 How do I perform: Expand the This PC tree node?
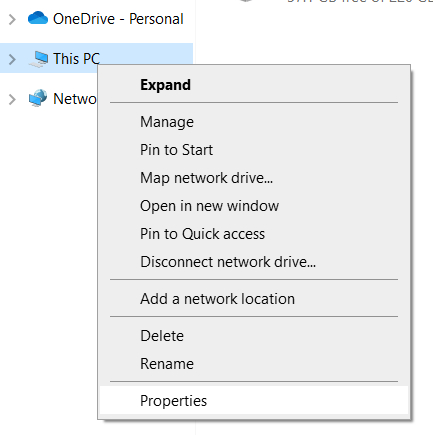click(12, 59)
